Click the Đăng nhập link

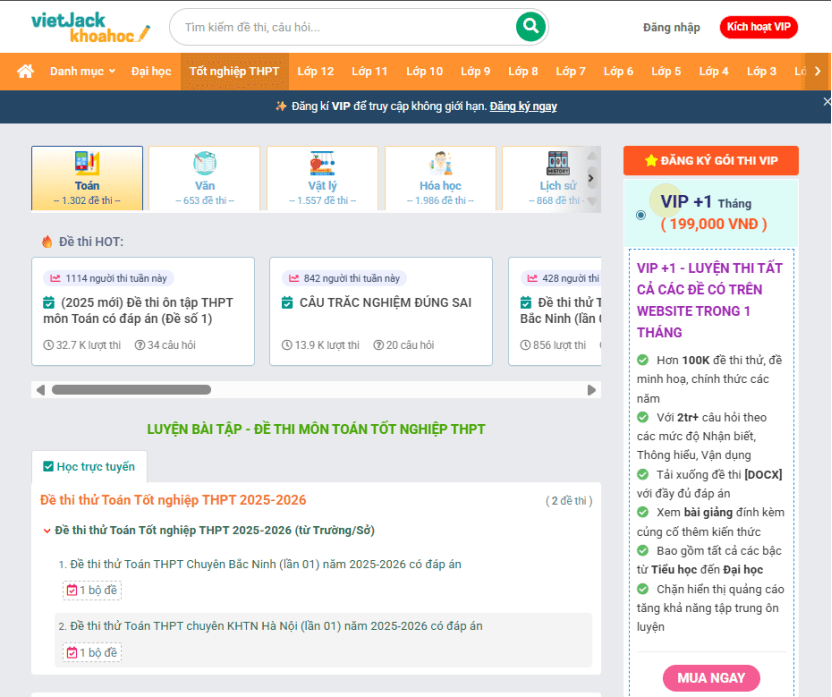tap(671, 27)
